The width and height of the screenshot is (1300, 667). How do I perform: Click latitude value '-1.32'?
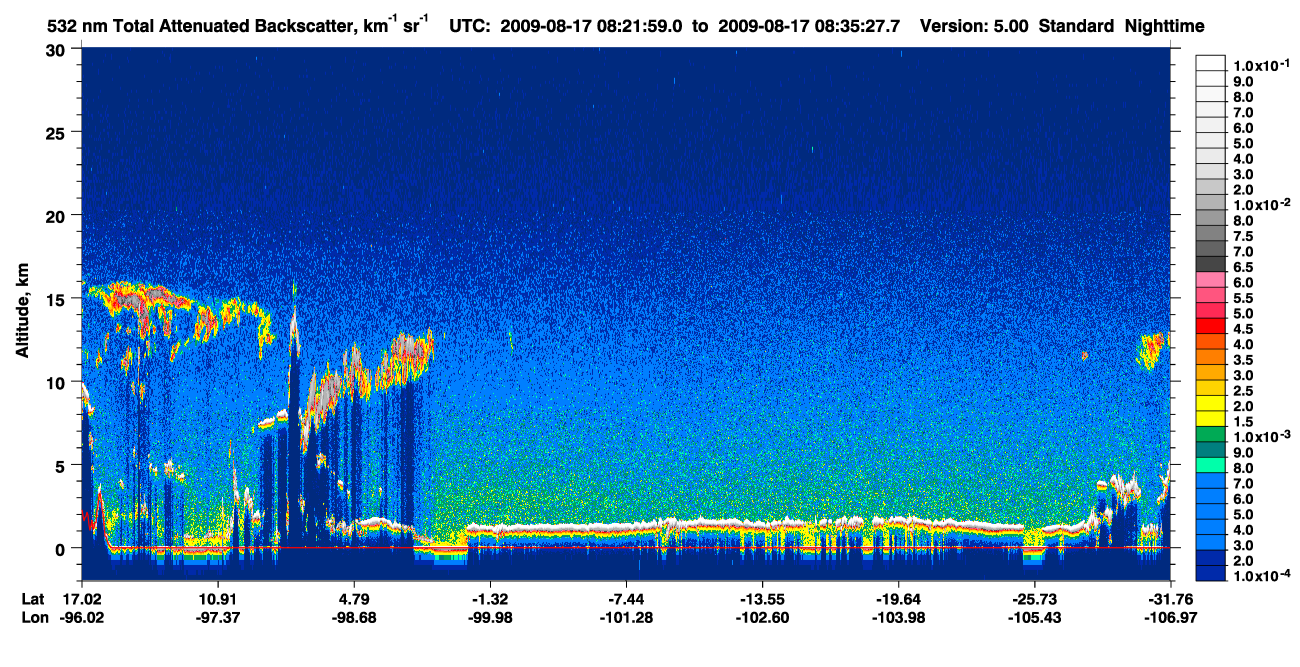(x=490, y=599)
